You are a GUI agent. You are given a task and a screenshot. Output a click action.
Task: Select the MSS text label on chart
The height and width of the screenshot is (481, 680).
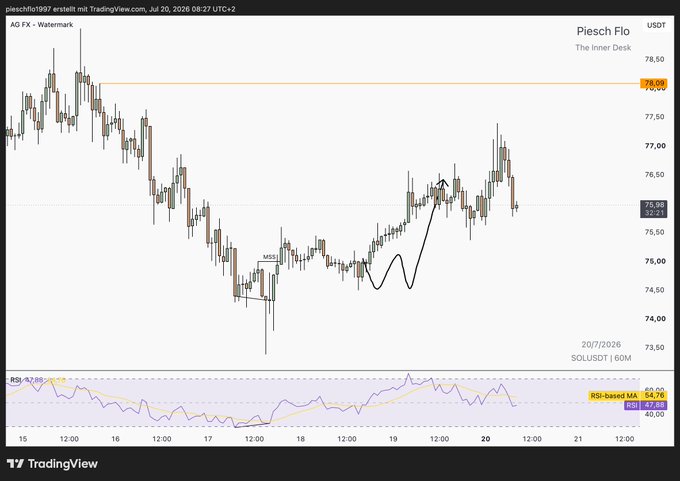[x=269, y=257]
